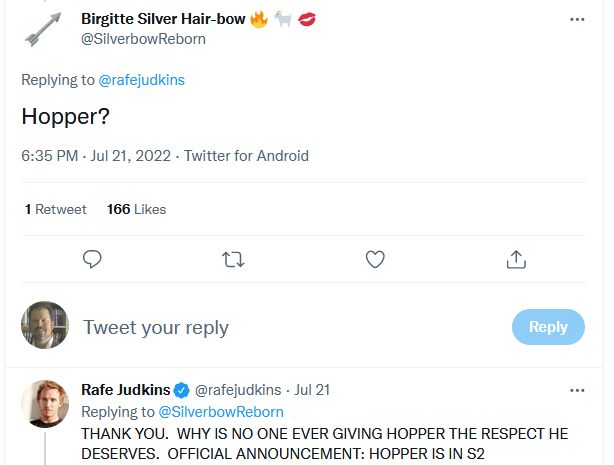Open @SilverbowReborn link in Rafe's reply
This screenshot has width=614, height=465.
(x=221, y=411)
